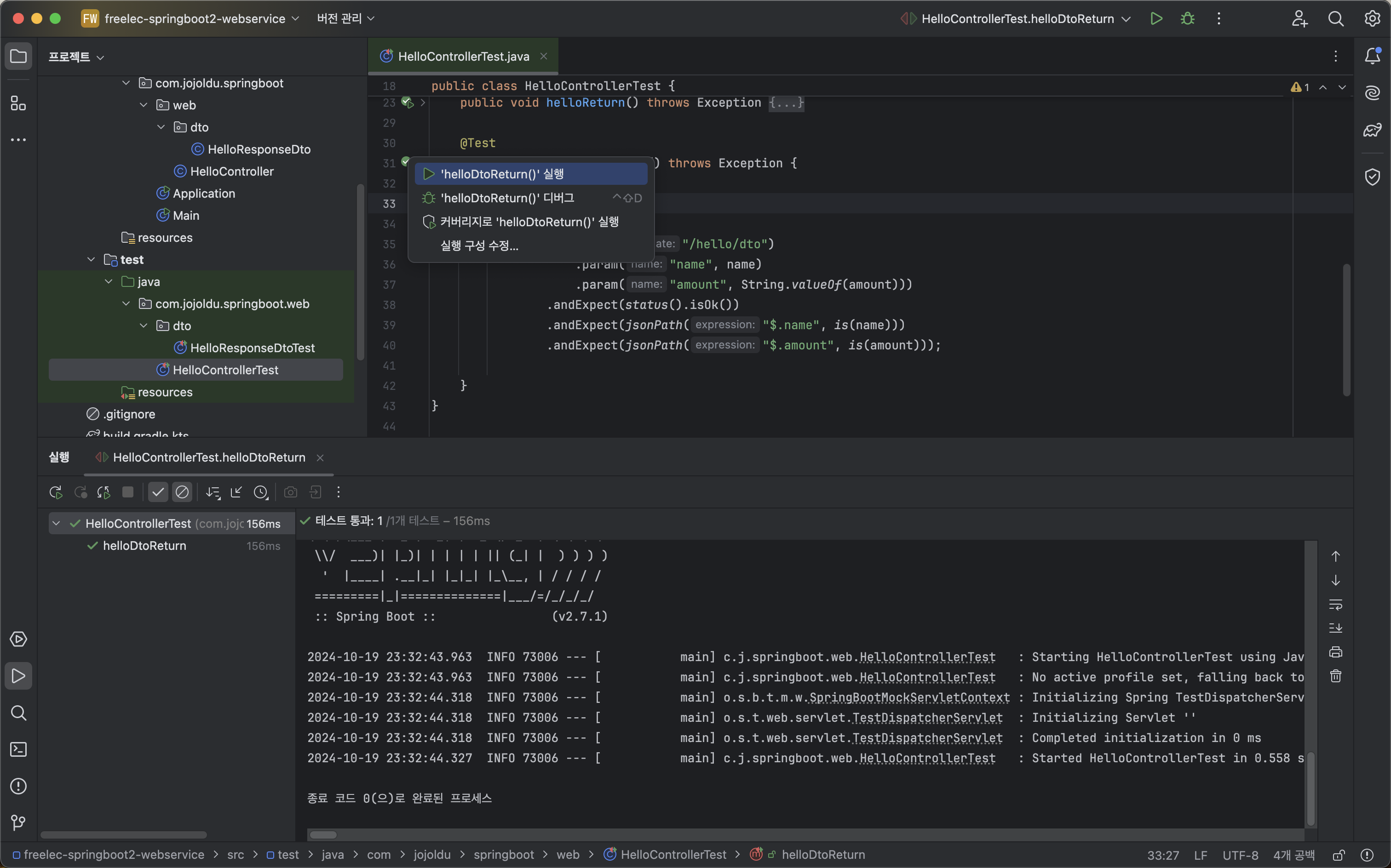Screen dimensions: 1391x868
Task: Click the 버전 관리 button in the title bar
Action: (x=345, y=18)
